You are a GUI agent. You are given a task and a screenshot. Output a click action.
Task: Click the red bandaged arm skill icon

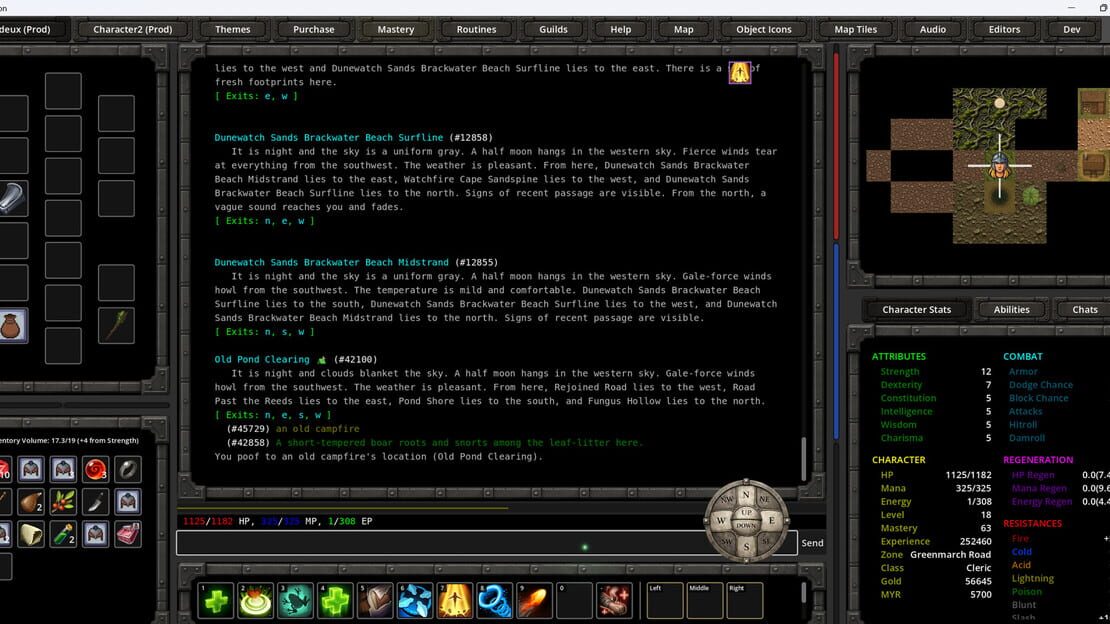(x=614, y=601)
